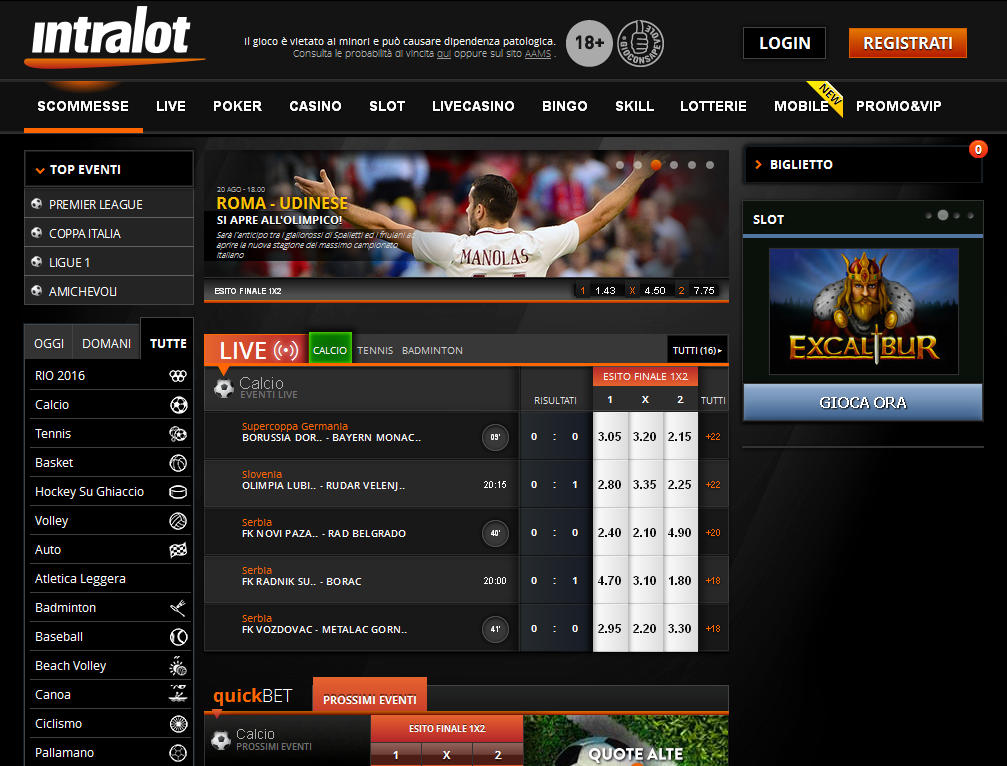This screenshot has height=766, width=1007.
Task: Go to the Poker section
Action: [x=238, y=106]
